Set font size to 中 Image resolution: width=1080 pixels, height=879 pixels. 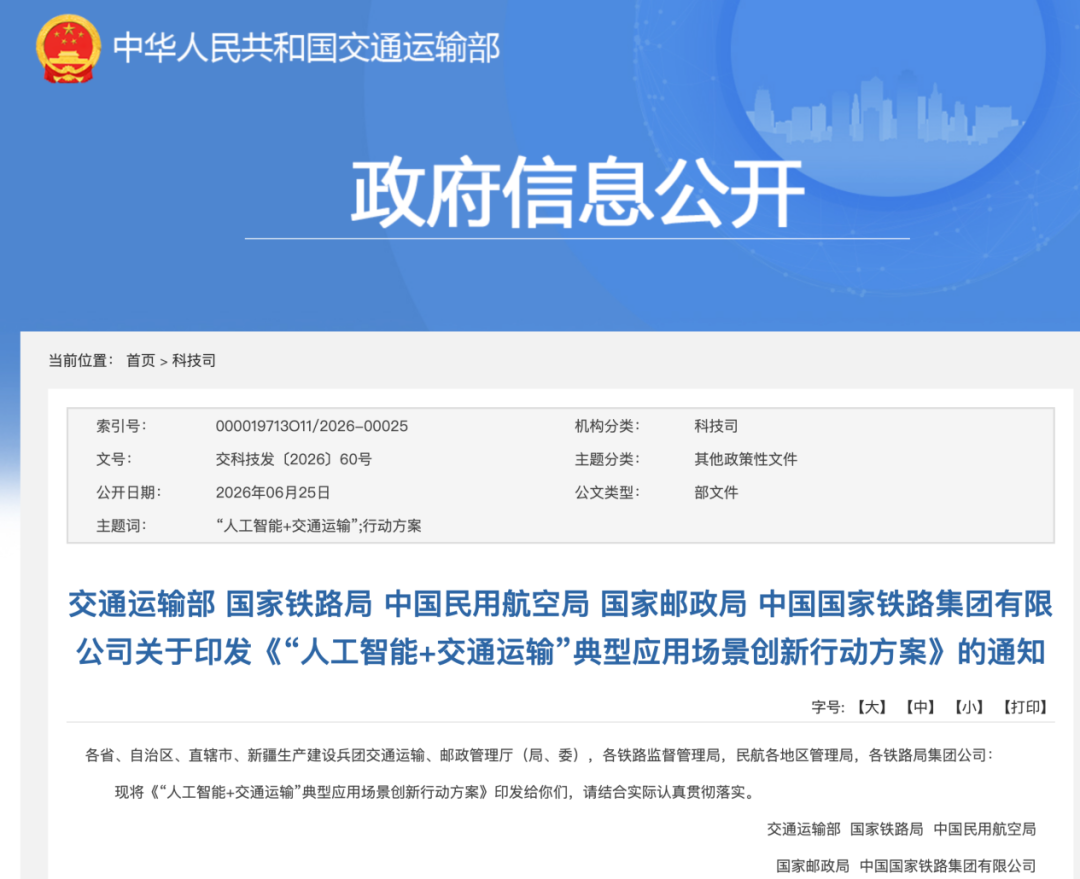tap(920, 707)
